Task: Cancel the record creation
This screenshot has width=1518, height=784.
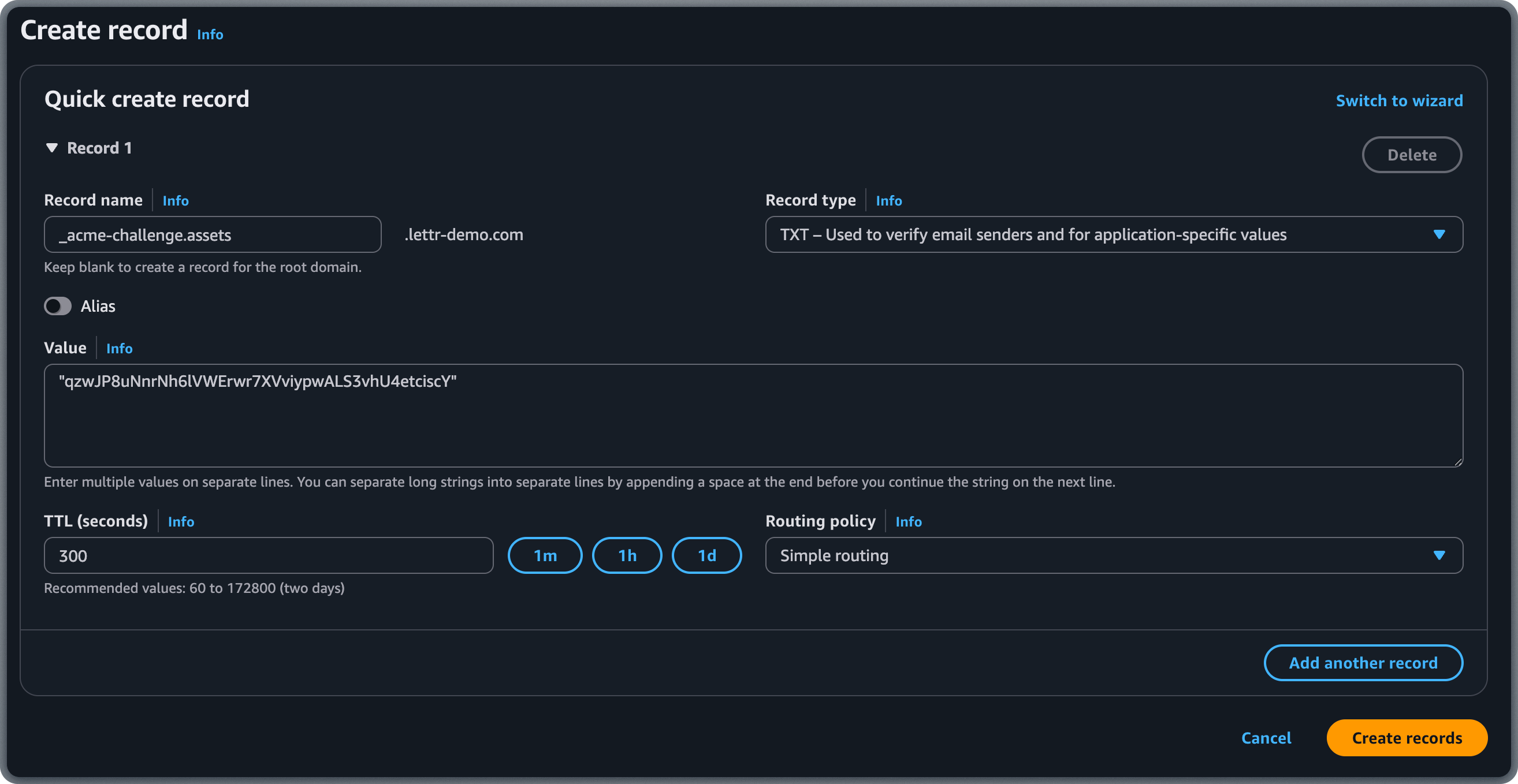Action: 1266,737
